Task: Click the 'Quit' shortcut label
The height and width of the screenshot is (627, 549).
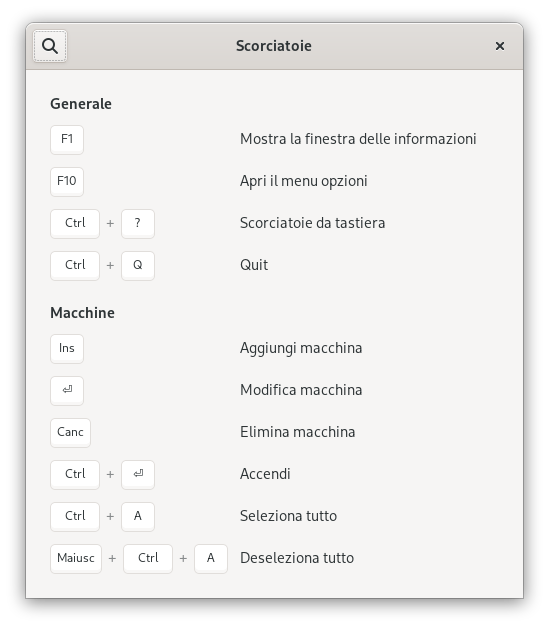Action: pos(254,265)
